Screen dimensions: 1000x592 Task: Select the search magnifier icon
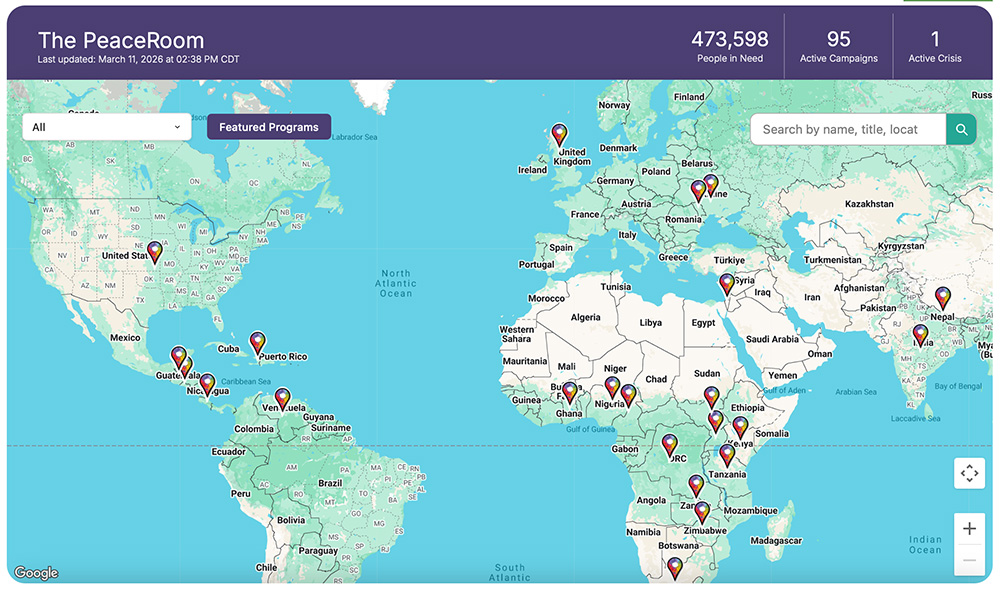pyautogui.click(x=961, y=129)
